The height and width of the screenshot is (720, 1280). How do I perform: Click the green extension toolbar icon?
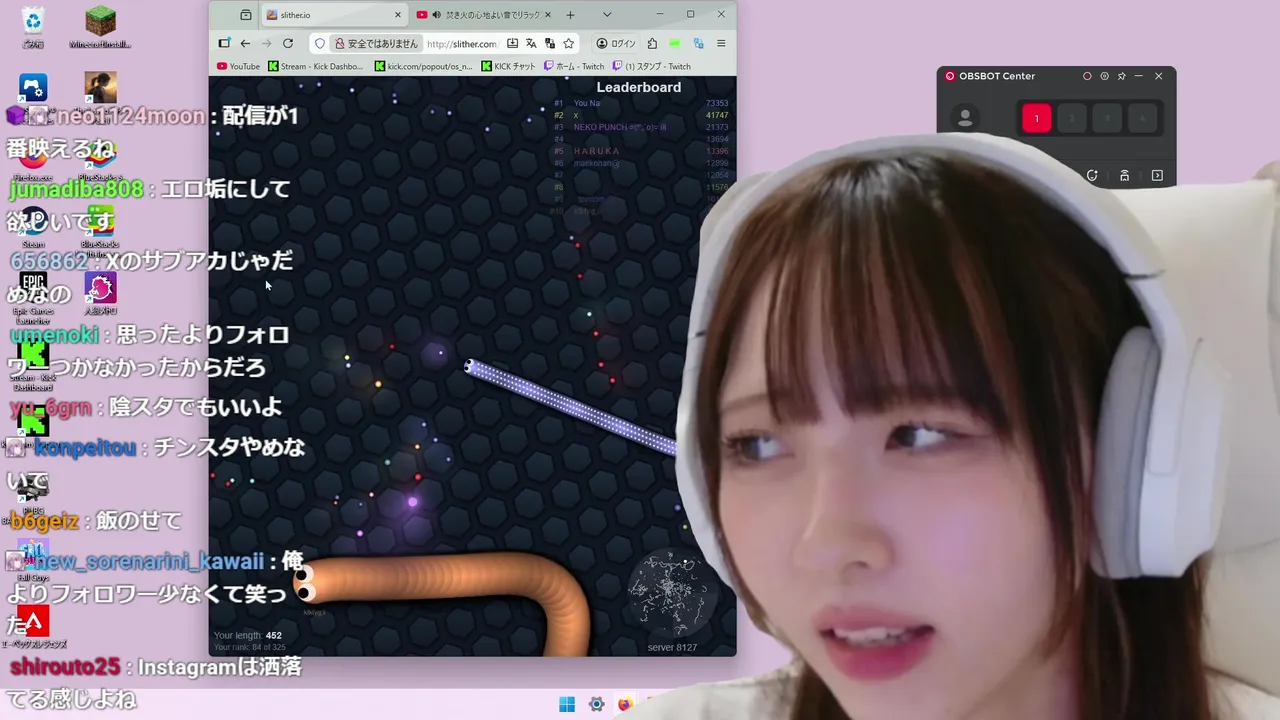click(675, 44)
